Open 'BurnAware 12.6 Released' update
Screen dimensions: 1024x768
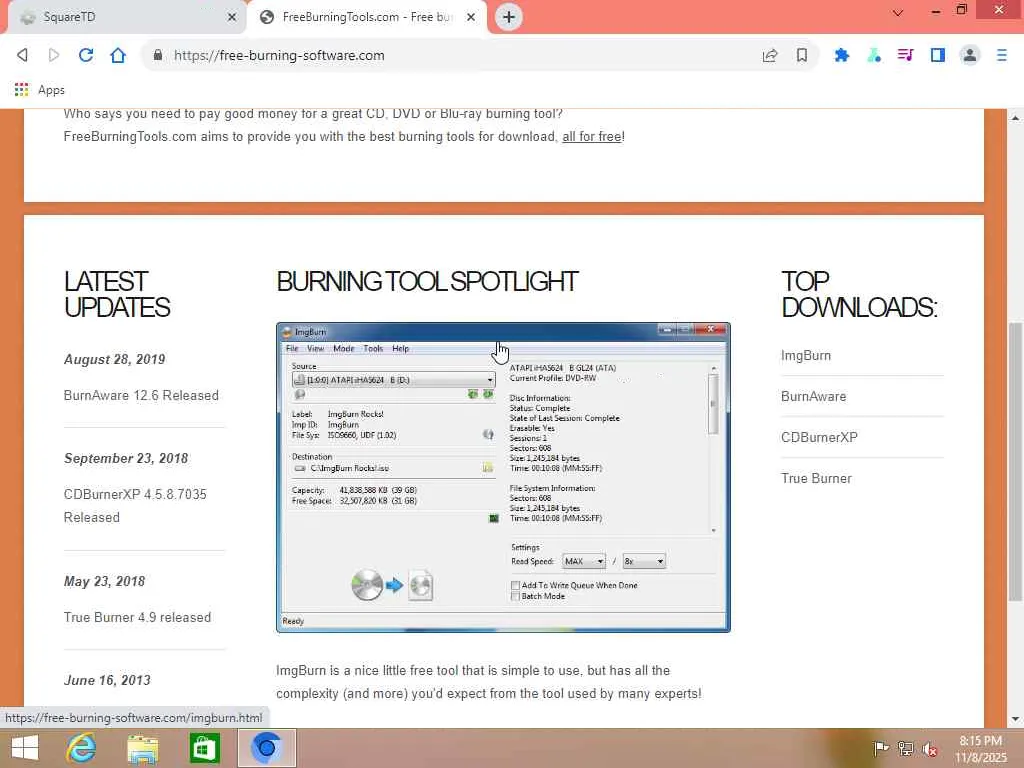[141, 395]
